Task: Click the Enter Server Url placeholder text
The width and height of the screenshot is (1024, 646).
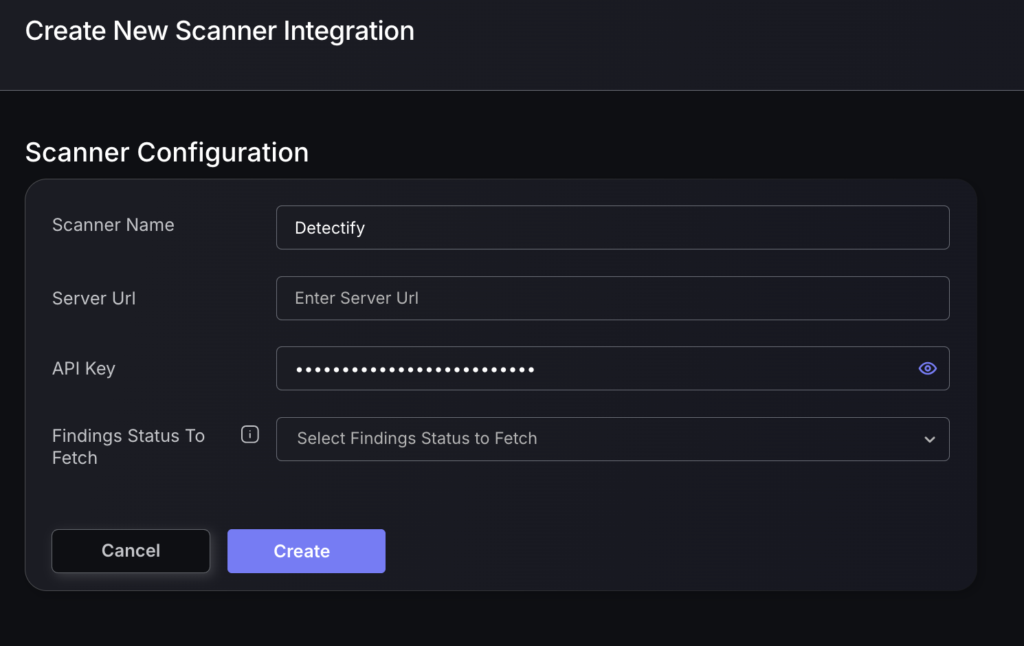Action: point(357,298)
